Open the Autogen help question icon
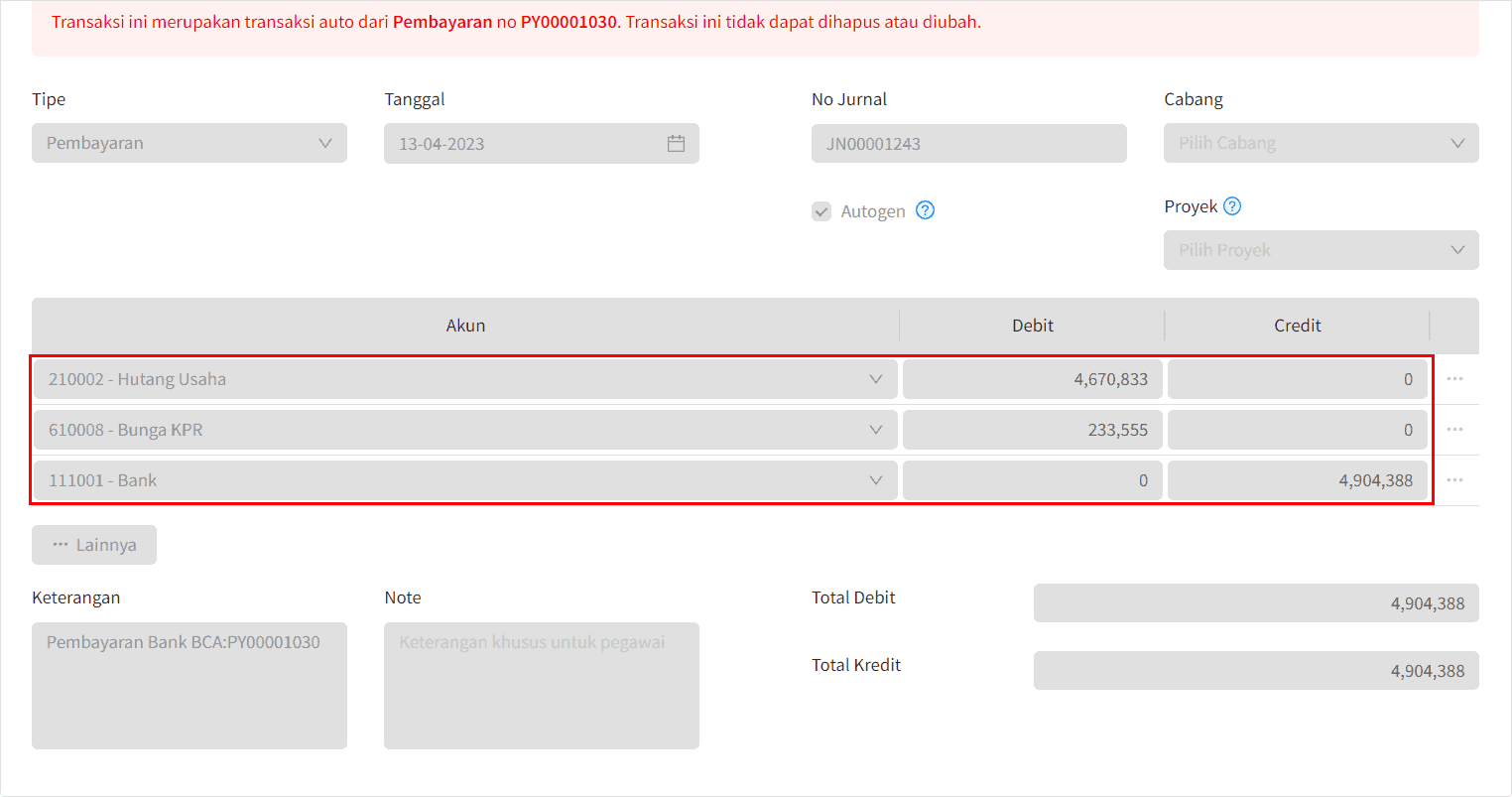Screen dimensions: 1512x797 point(925,210)
